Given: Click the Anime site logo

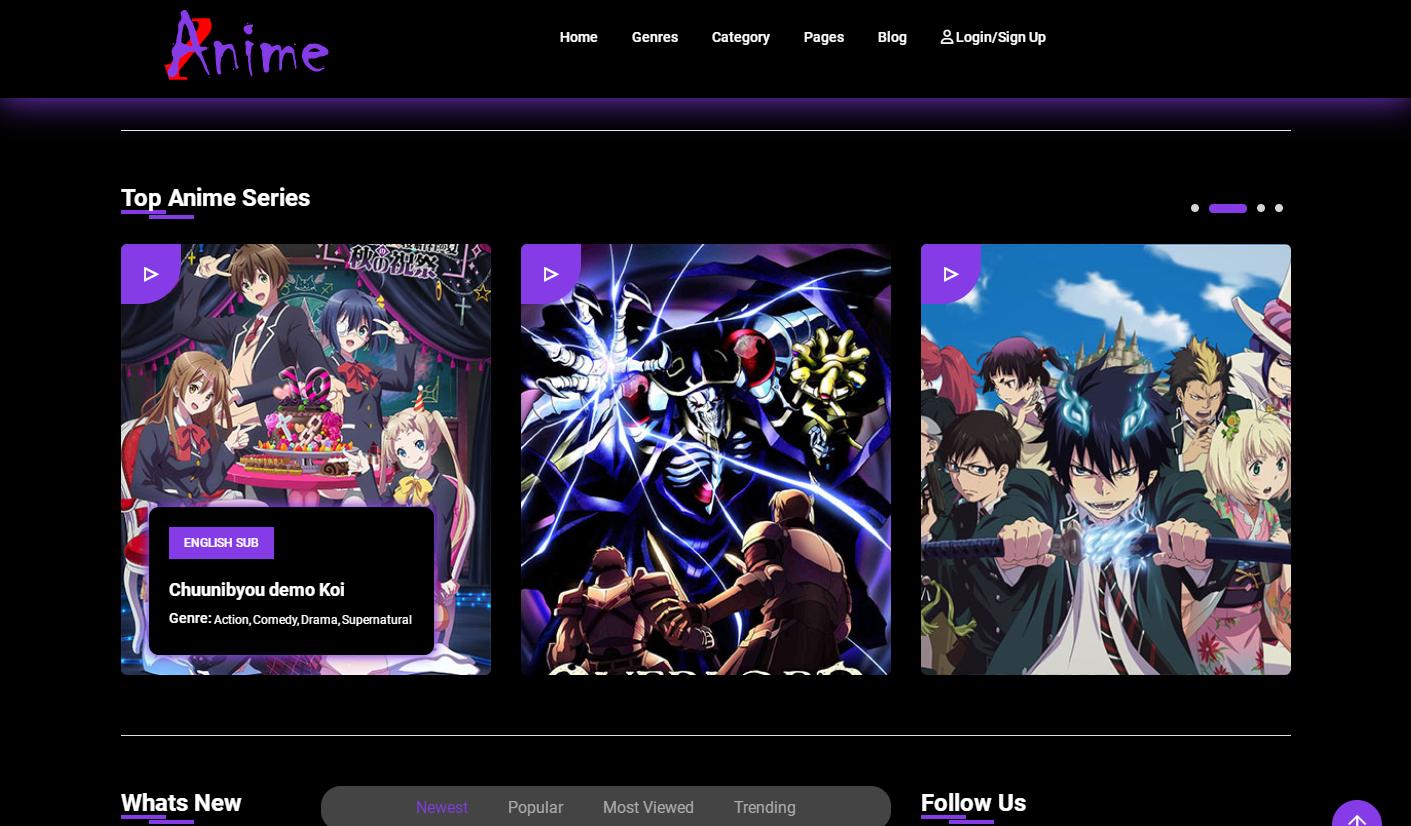Looking at the screenshot, I should tap(247, 45).
